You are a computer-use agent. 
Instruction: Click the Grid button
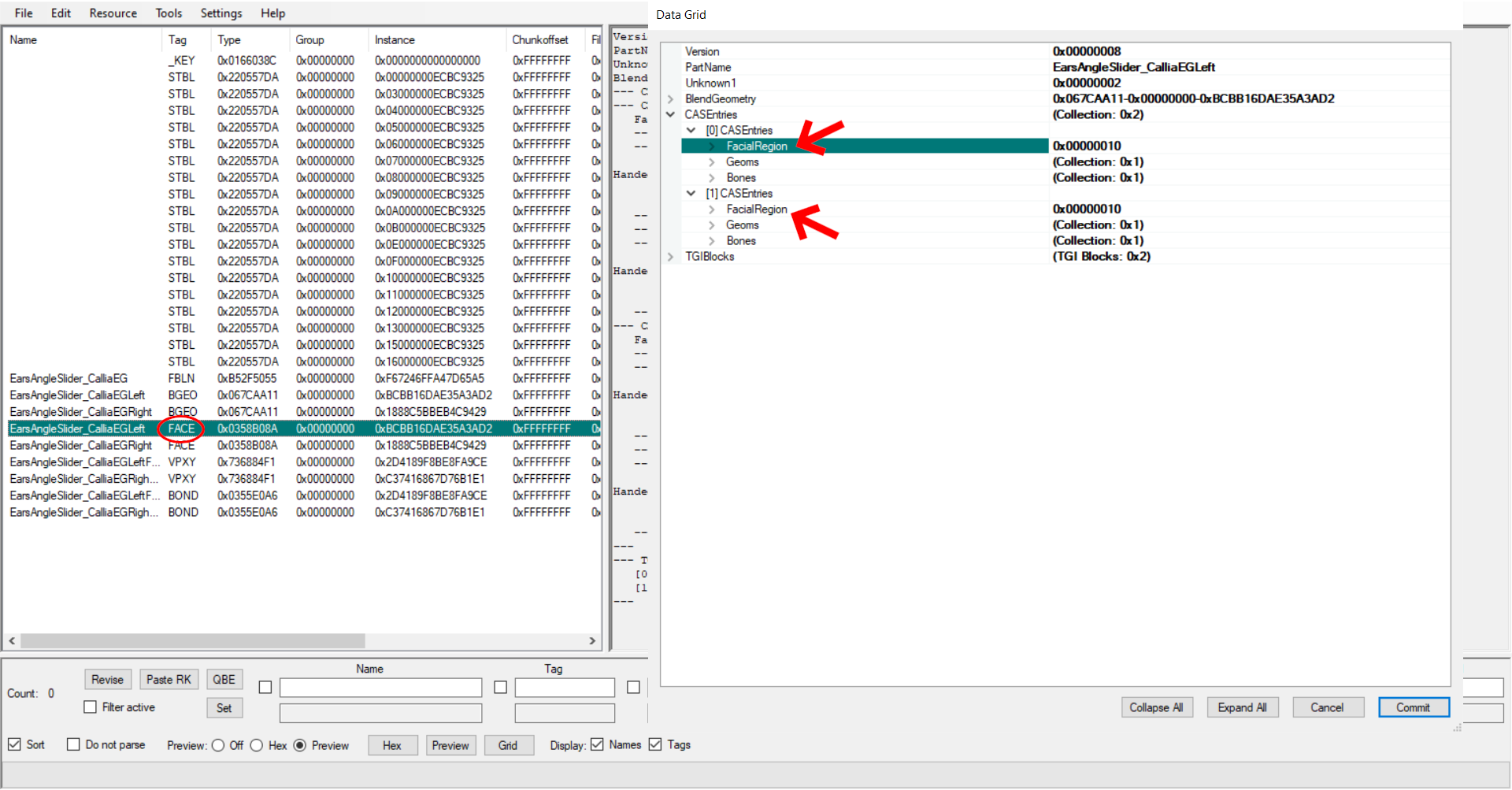pos(508,745)
